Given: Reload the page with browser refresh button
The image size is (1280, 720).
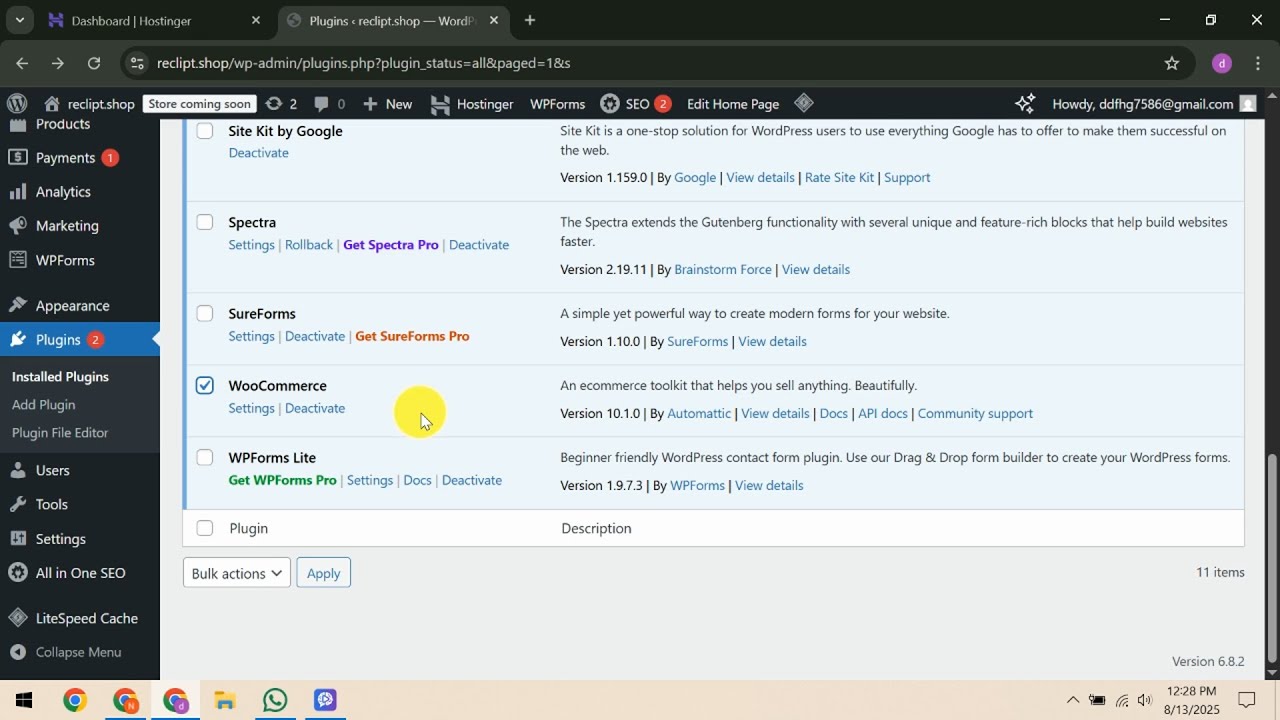Looking at the screenshot, I should pos(94,63).
